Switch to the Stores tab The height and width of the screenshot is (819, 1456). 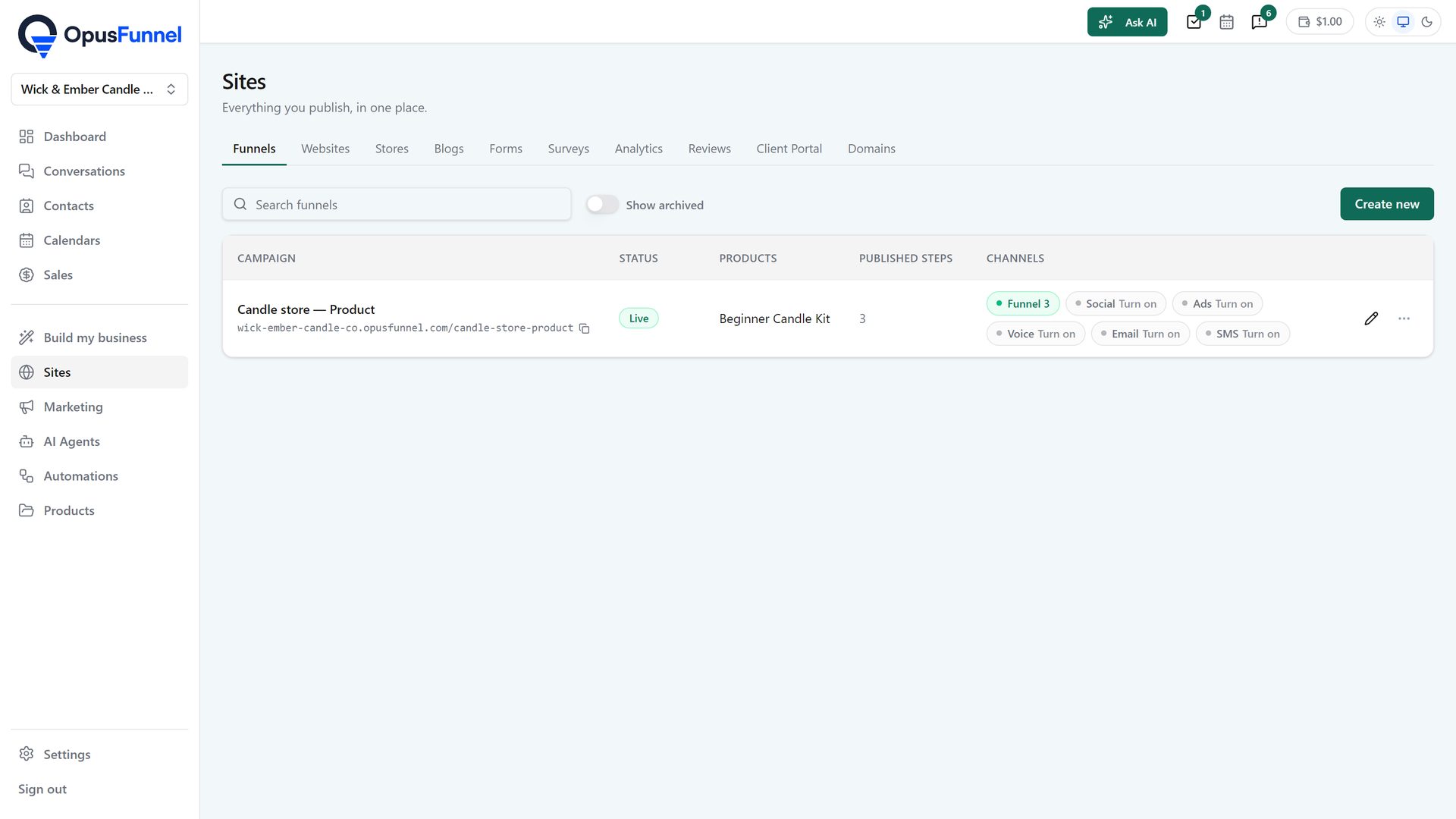(x=391, y=149)
